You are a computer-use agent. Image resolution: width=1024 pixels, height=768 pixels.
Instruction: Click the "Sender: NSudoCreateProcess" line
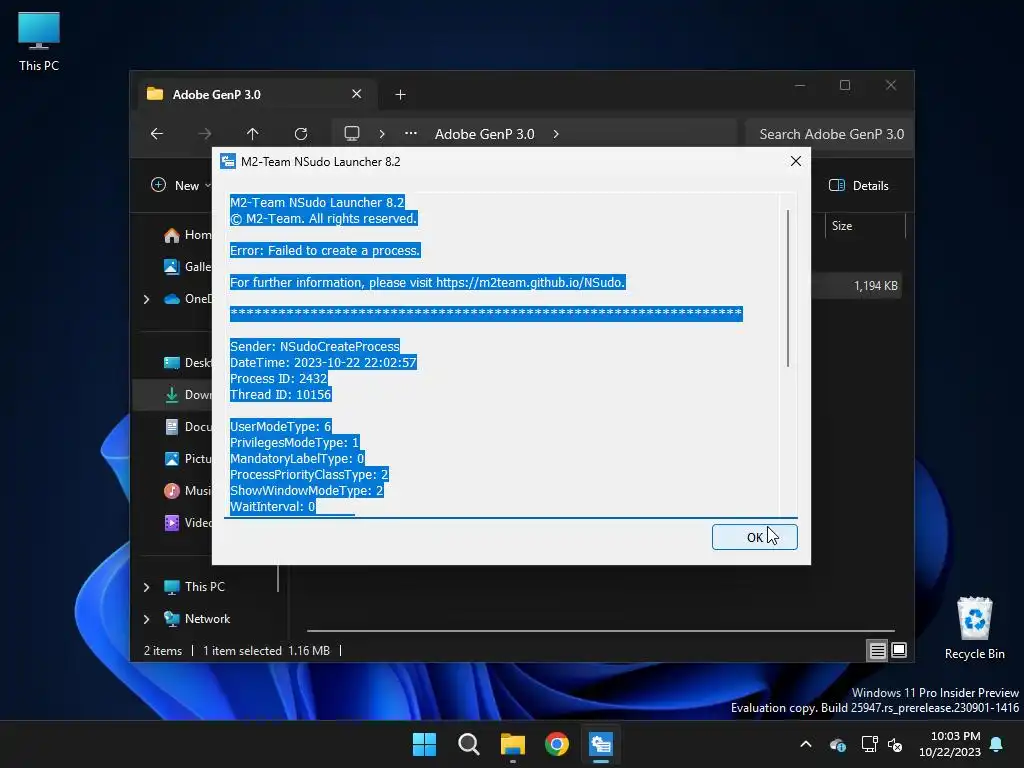[315, 346]
